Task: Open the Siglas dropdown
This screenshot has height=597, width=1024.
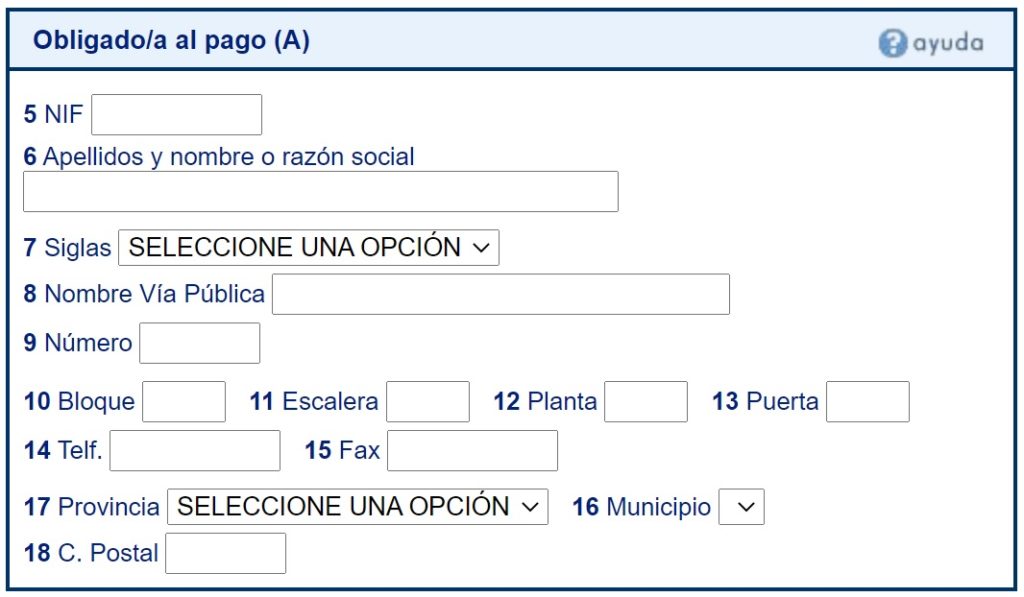Action: pyautogui.click(x=308, y=247)
